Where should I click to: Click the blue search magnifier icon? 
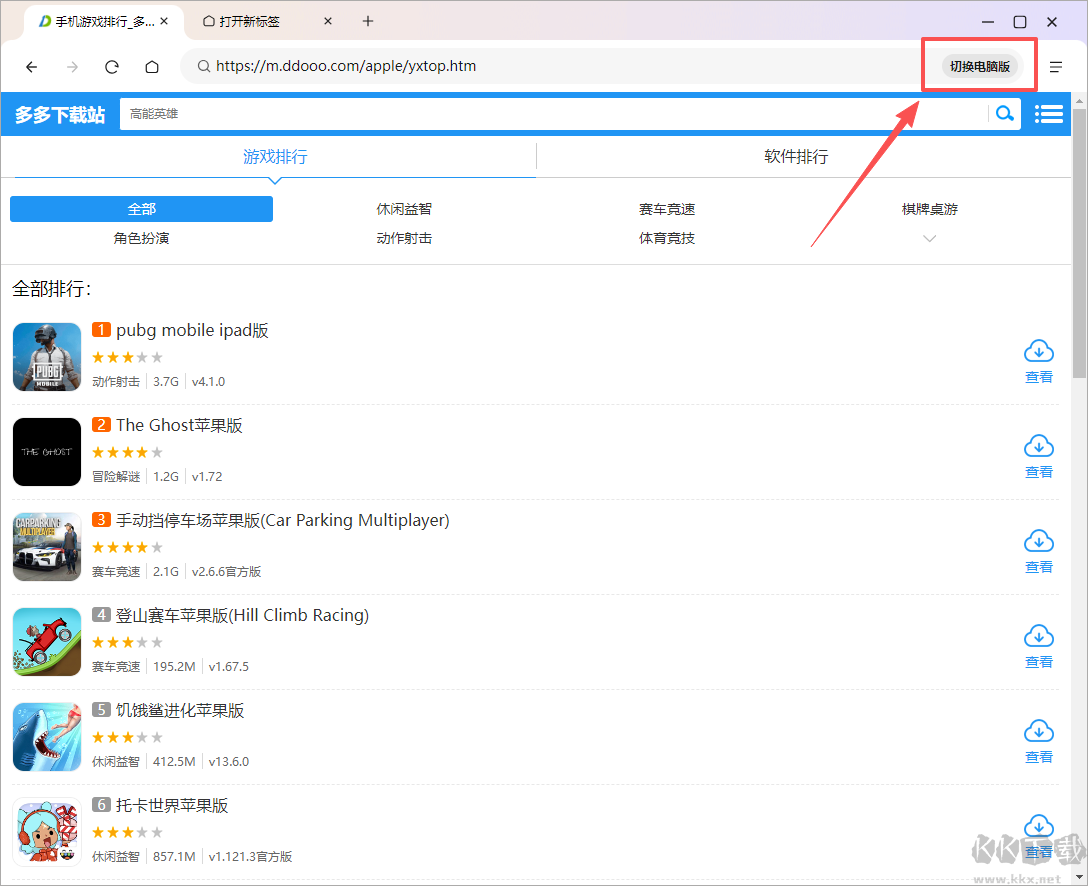pos(1005,113)
